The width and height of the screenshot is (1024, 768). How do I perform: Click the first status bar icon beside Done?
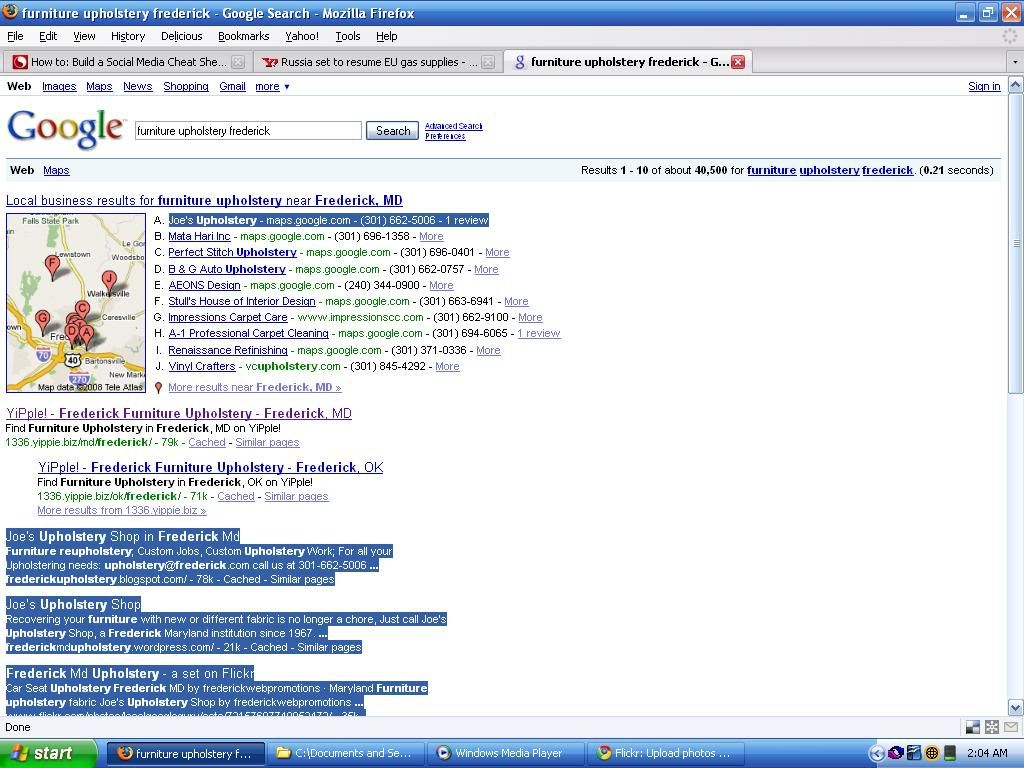[x=972, y=727]
